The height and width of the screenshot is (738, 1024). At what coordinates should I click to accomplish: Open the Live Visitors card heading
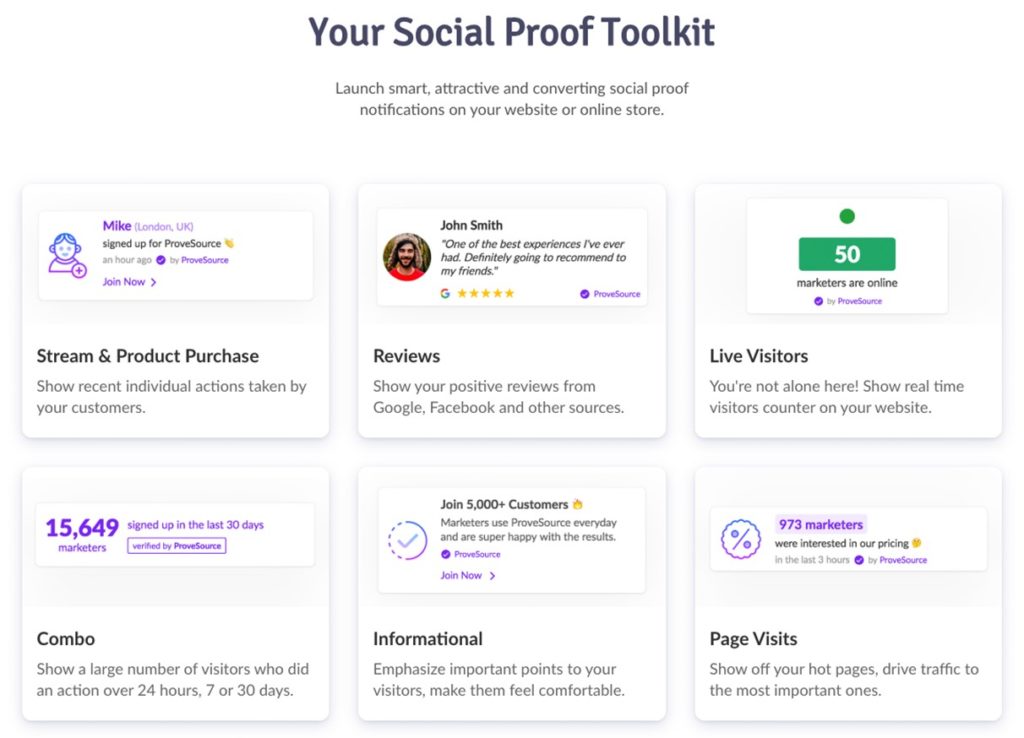click(x=759, y=356)
